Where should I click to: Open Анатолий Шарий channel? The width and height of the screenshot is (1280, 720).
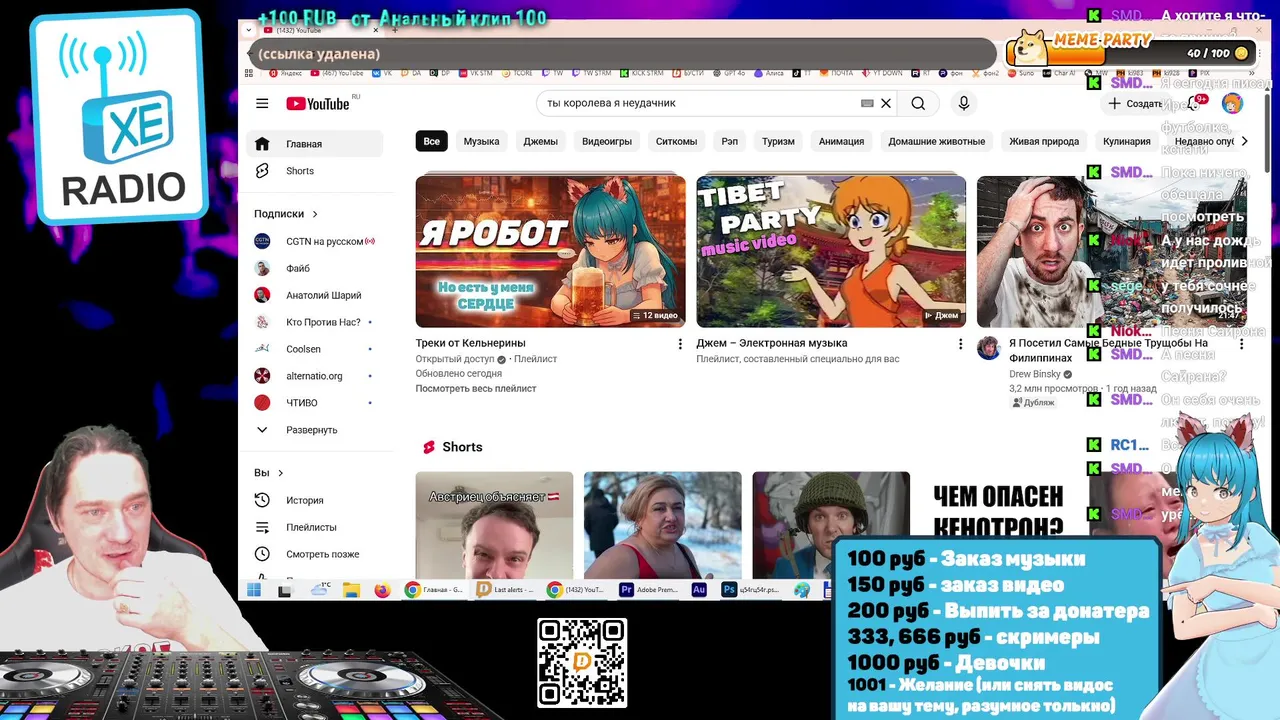[x=314, y=295]
